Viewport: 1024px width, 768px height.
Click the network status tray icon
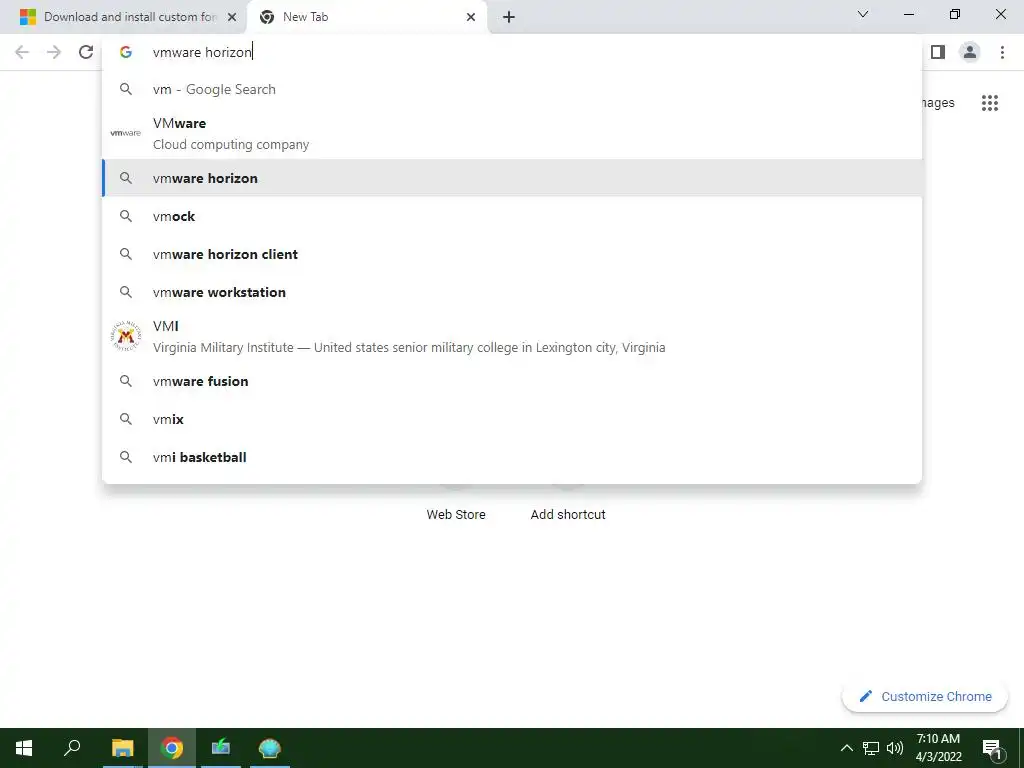871,748
